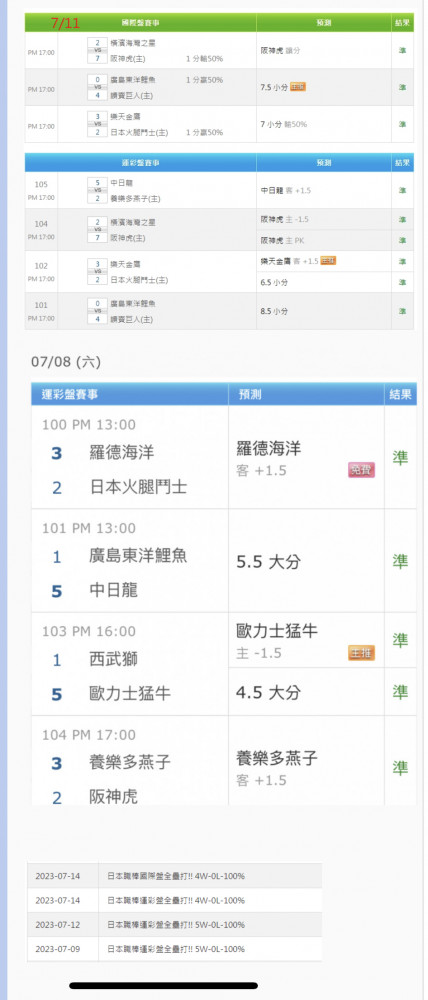This screenshot has height=1000, width=428.
Task: Click the red 7/11 date label
Action: (x=66, y=24)
